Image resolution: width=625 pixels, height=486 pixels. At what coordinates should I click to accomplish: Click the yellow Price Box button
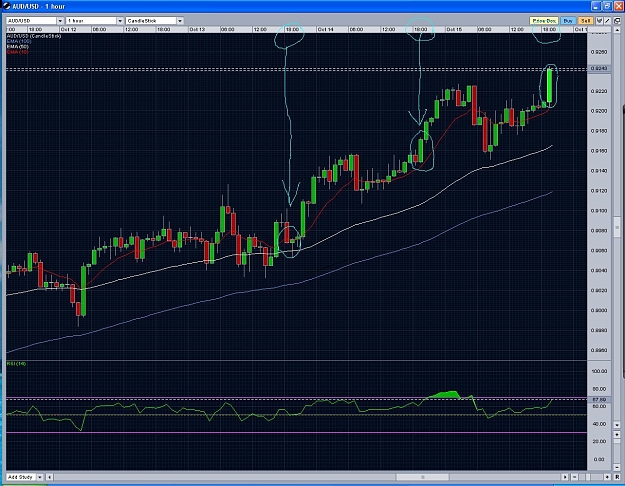point(544,21)
